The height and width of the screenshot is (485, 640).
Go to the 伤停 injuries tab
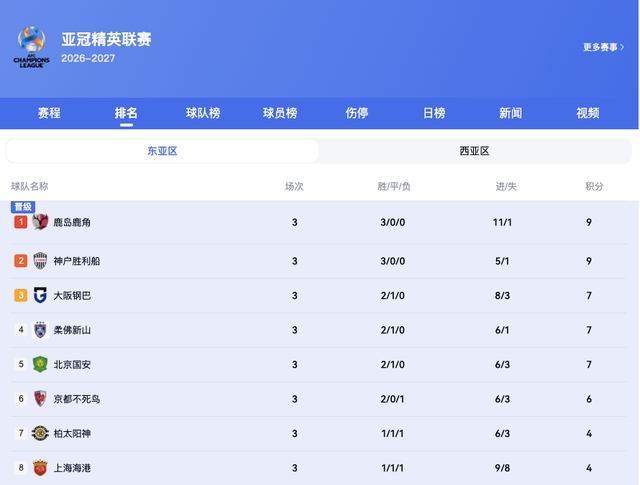pos(357,113)
